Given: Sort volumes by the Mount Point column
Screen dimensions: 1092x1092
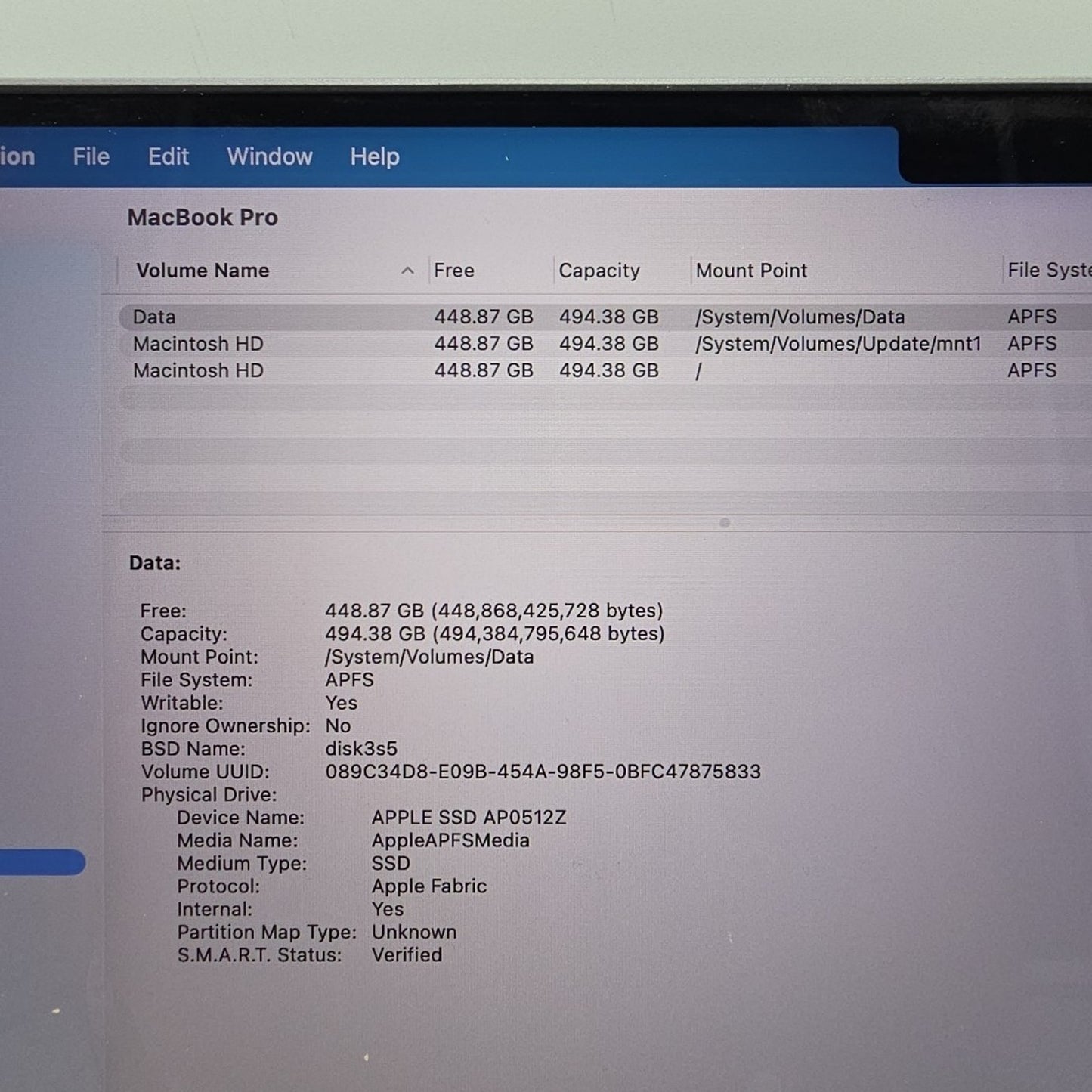Looking at the screenshot, I should 752,270.
